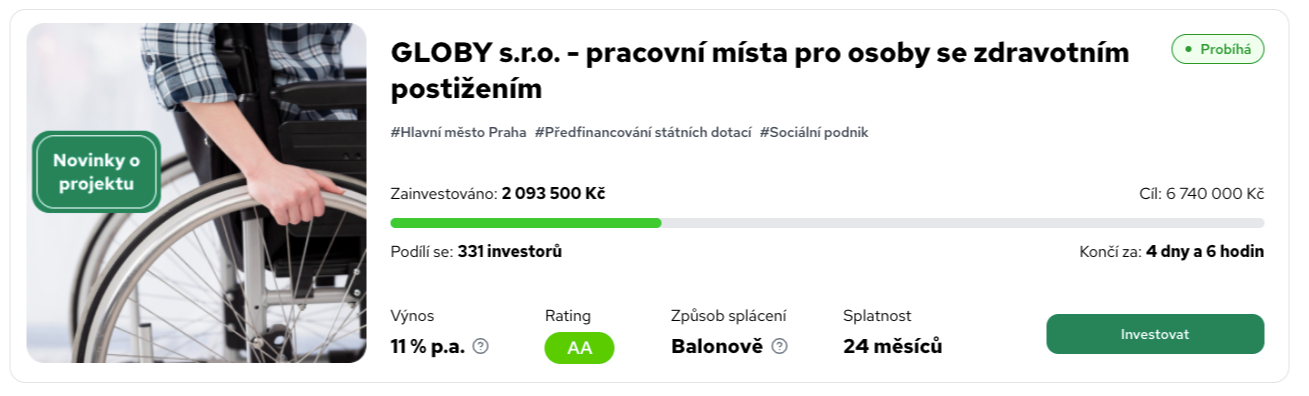Click the green dot in Probíhá badge
The width and height of the screenshot is (1309, 396).
point(1188,49)
